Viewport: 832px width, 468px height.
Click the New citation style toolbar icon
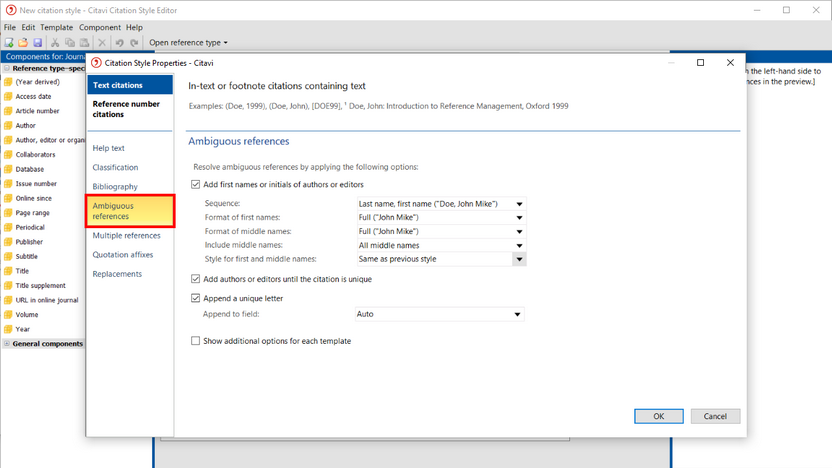tap(9, 42)
